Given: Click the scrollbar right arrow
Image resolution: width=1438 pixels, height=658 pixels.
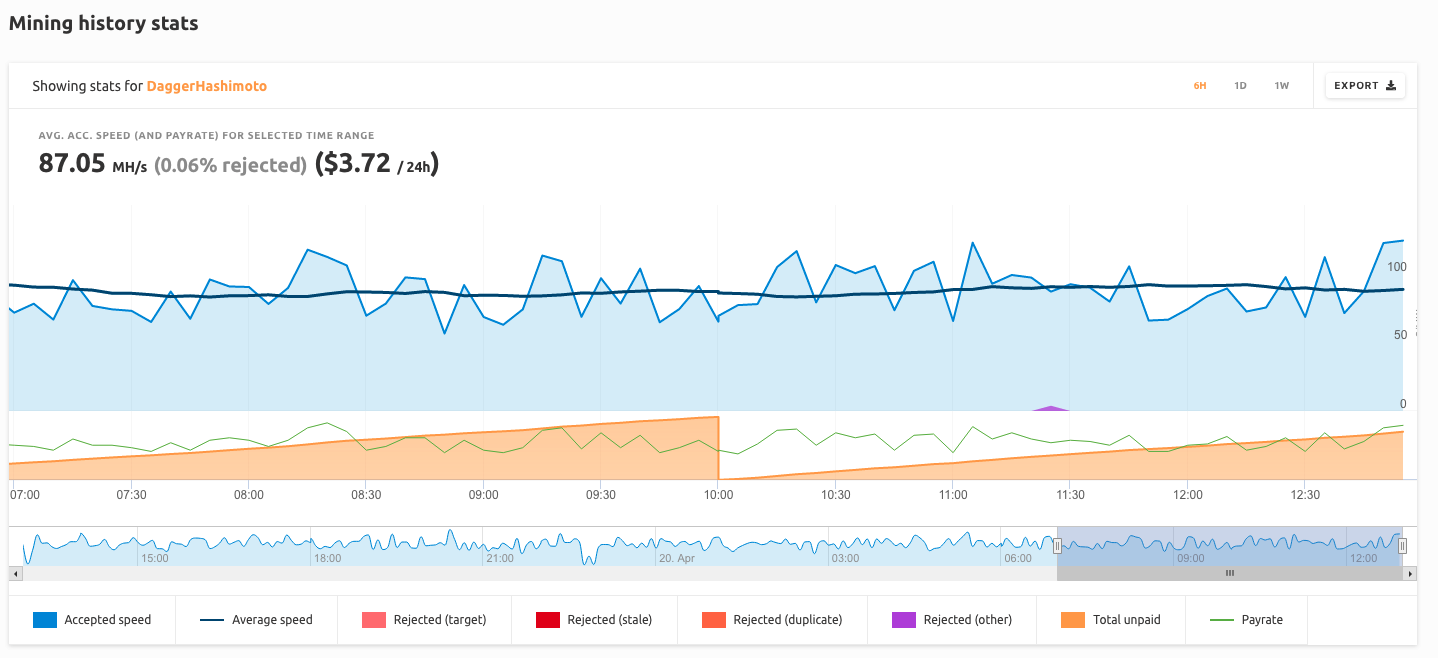Looking at the screenshot, I should (1411, 574).
